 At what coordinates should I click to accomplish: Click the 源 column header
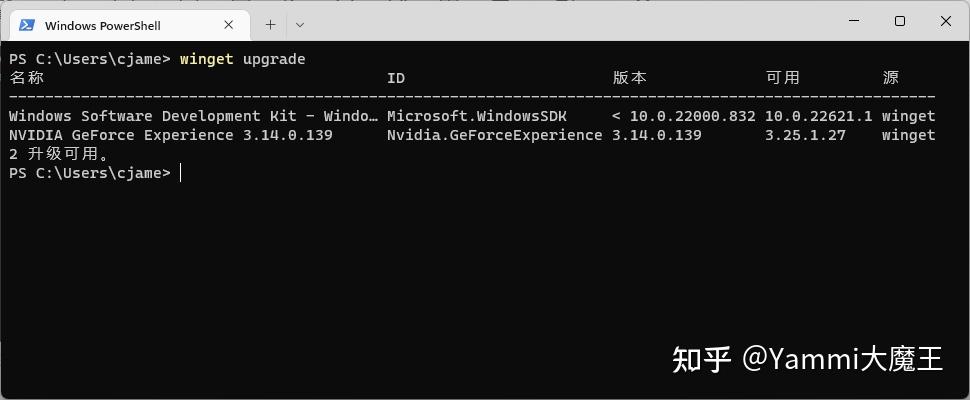[891, 78]
